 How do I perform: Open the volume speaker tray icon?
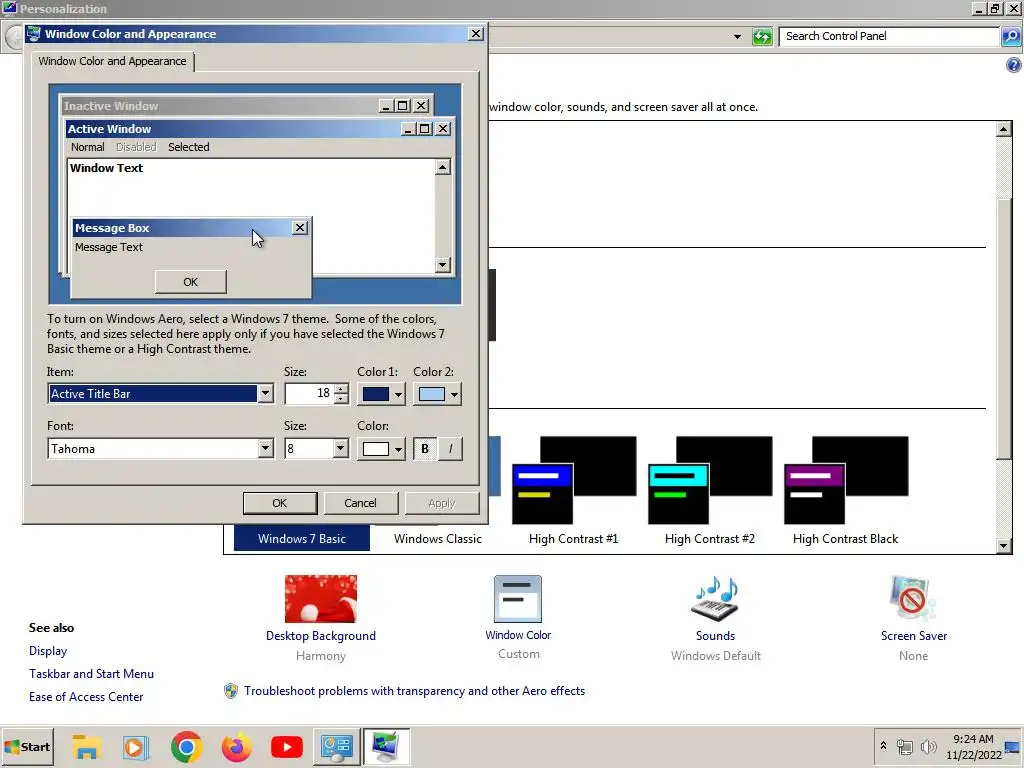tap(928, 746)
